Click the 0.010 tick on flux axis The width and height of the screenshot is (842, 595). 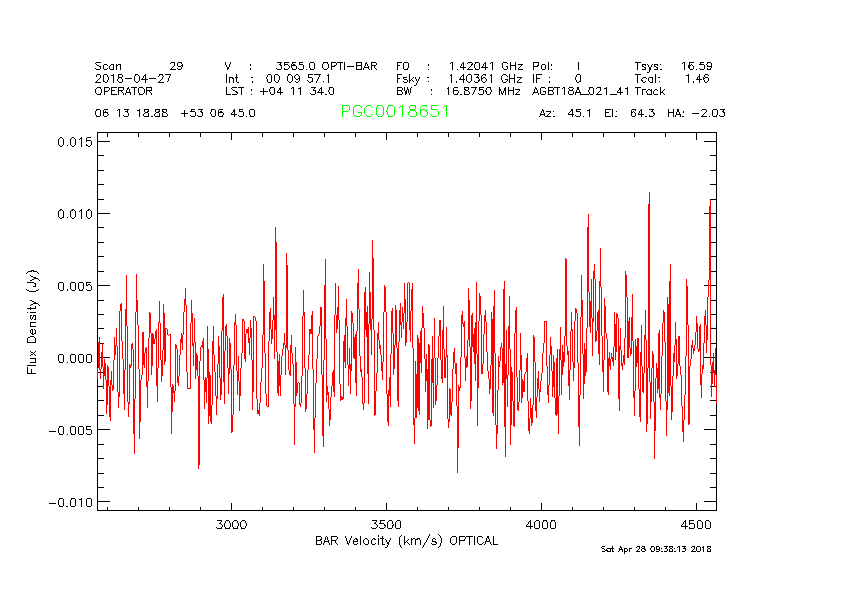coord(72,214)
